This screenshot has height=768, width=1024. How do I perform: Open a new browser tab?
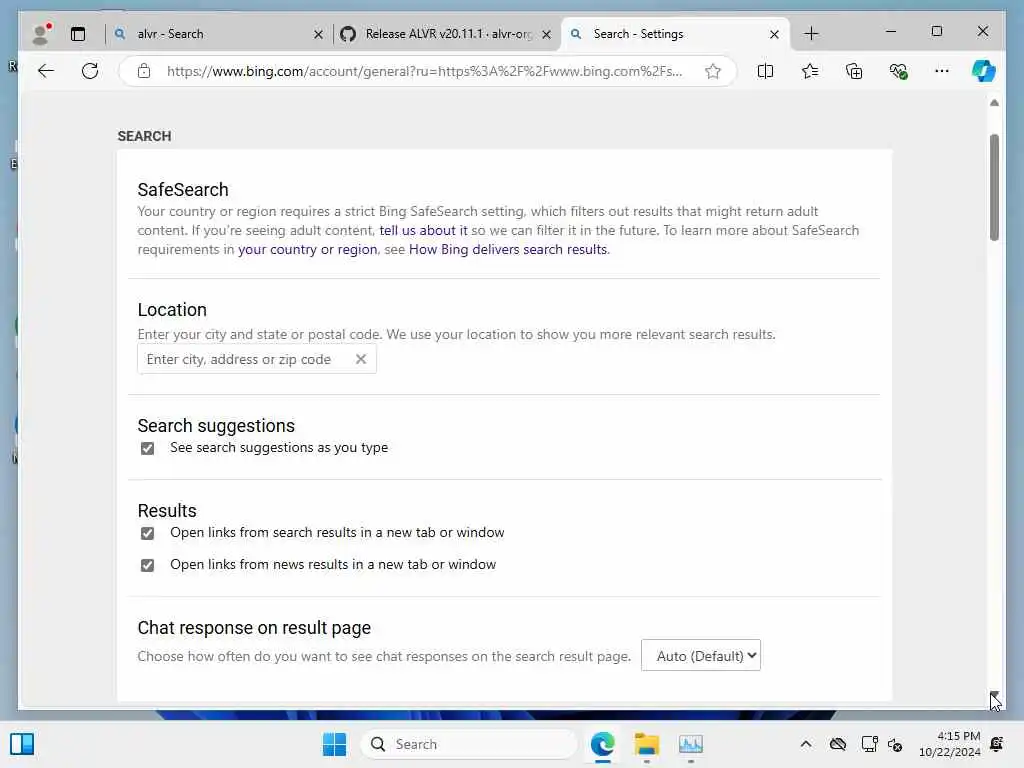click(x=811, y=34)
